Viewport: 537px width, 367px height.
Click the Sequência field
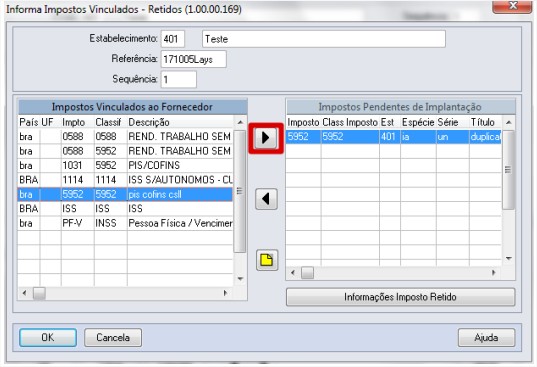[178, 79]
